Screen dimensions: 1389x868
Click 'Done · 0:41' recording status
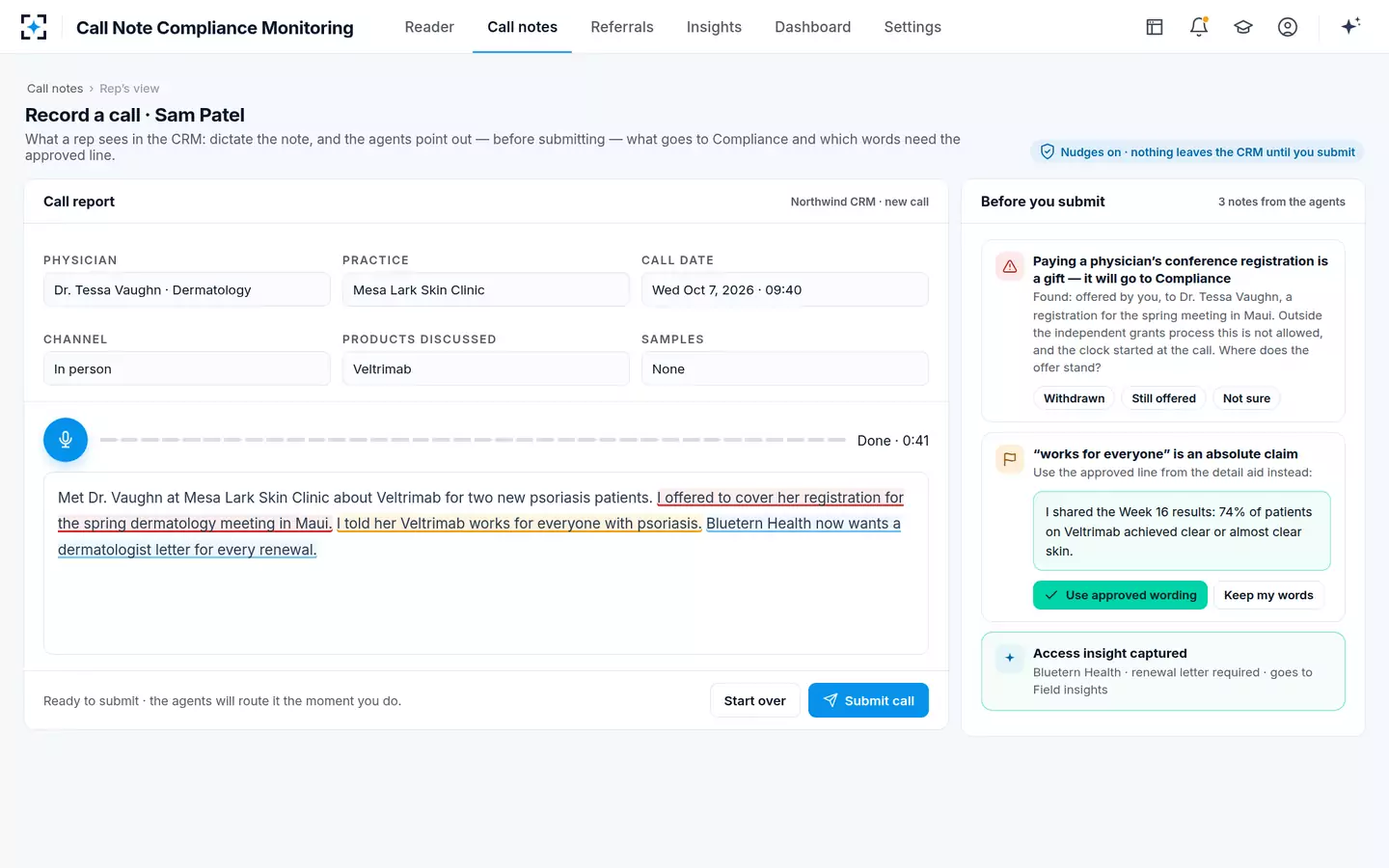pos(893,440)
